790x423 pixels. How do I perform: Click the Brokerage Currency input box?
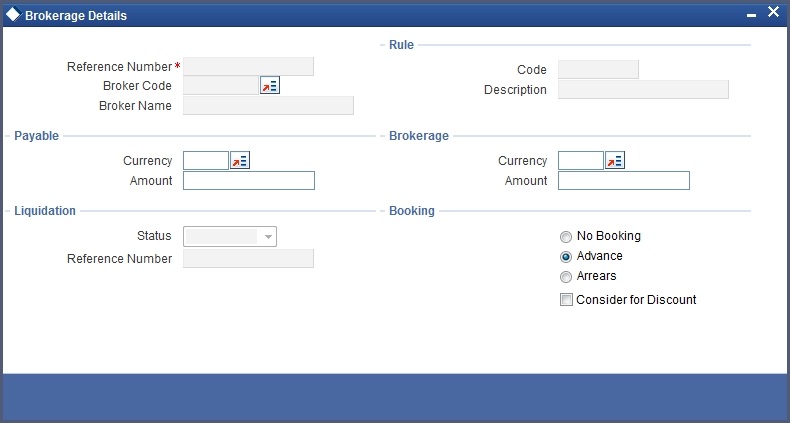pyautogui.click(x=581, y=161)
